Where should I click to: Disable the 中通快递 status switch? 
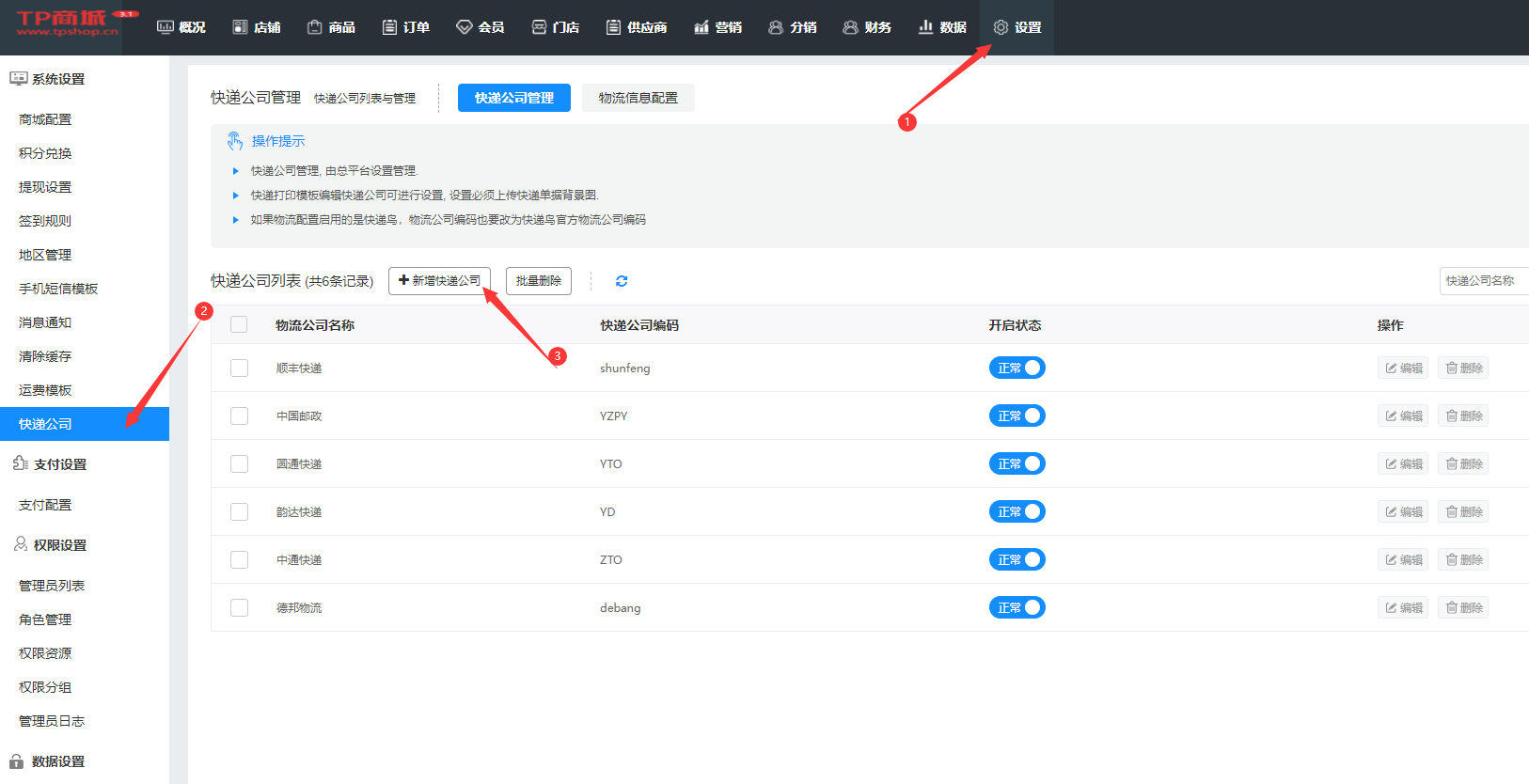tap(1017, 560)
